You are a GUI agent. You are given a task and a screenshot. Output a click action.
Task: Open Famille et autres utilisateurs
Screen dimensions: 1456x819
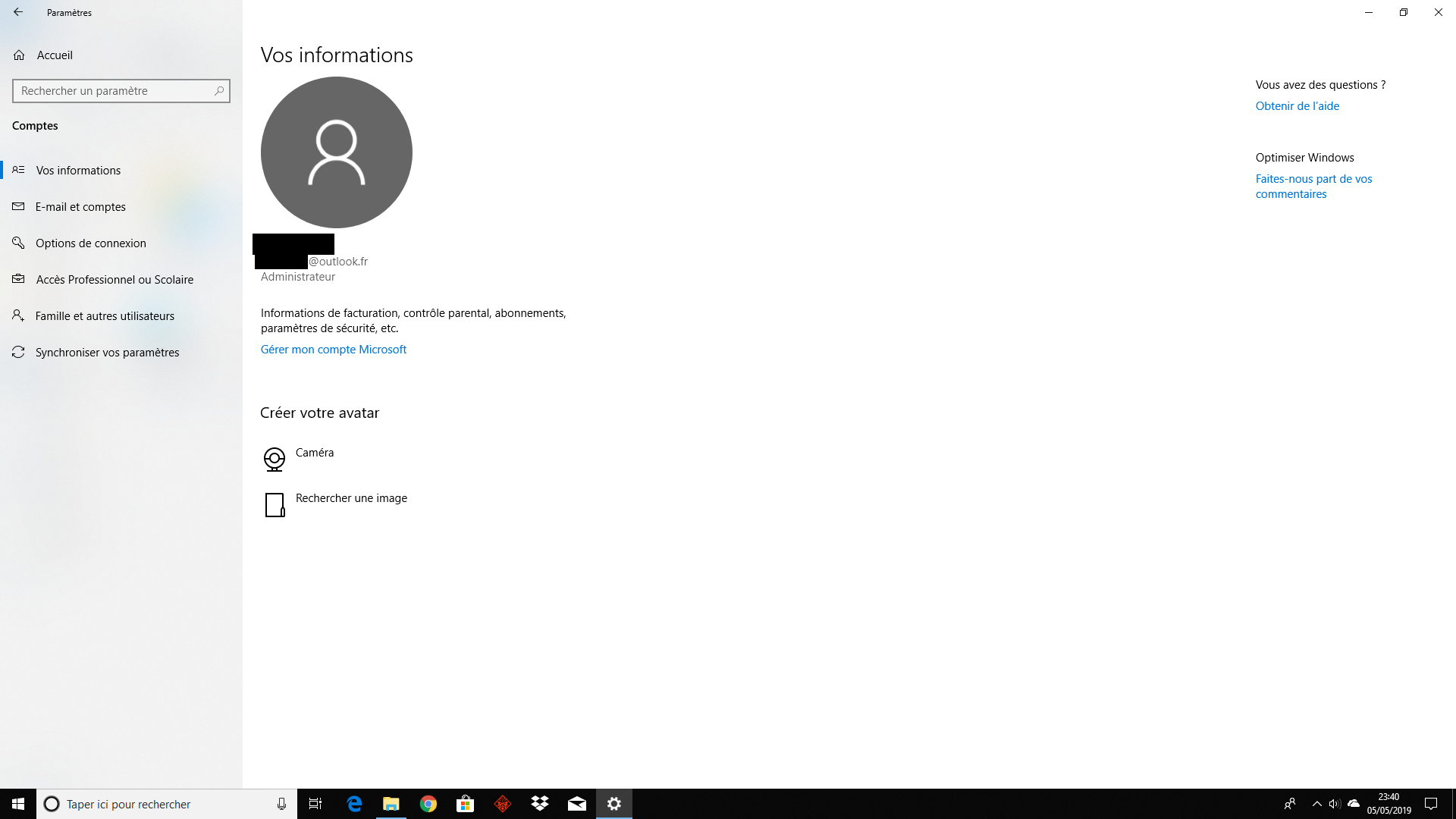105,316
